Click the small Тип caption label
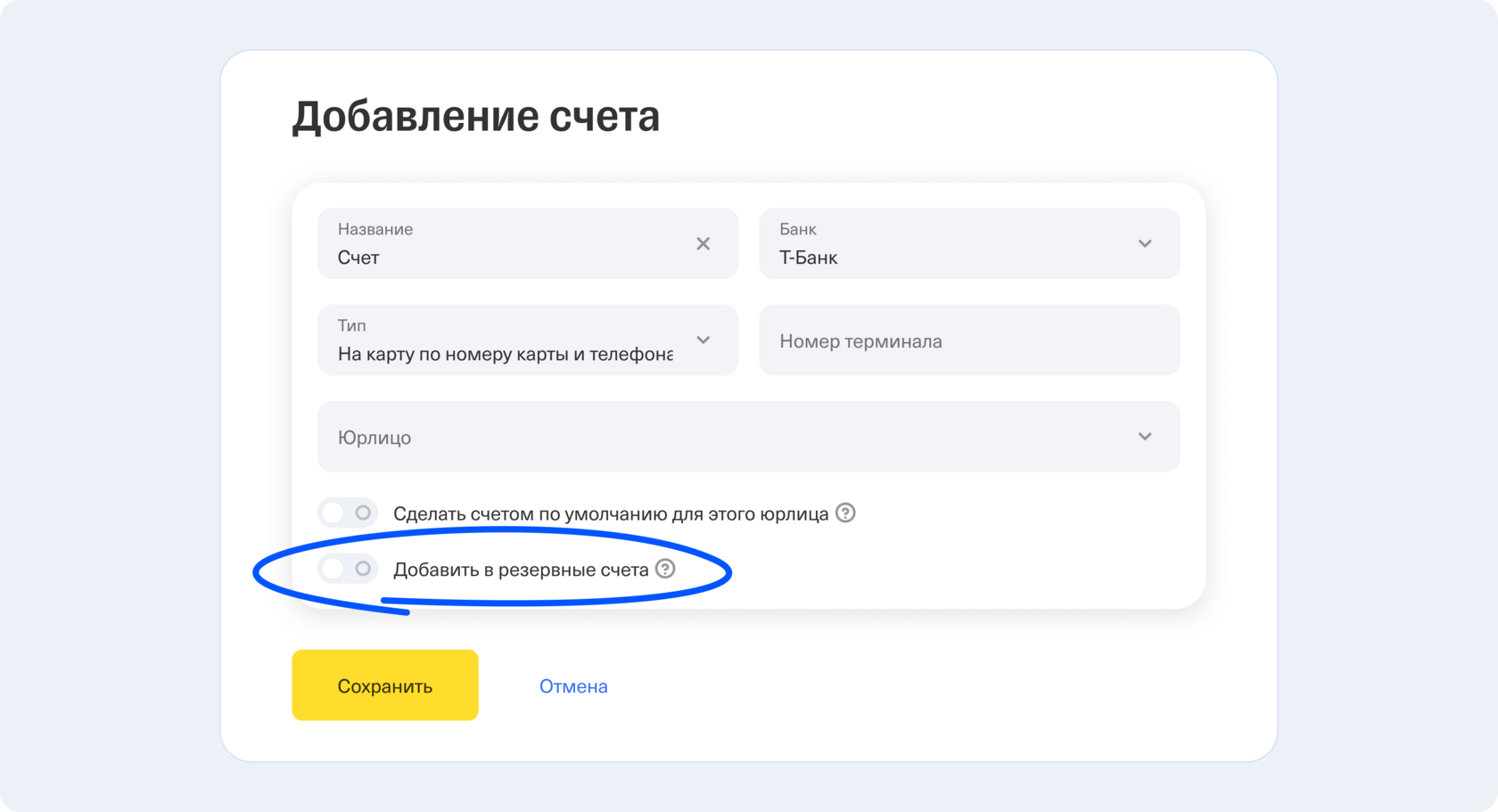The image size is (1498, 812). (351, 325)
